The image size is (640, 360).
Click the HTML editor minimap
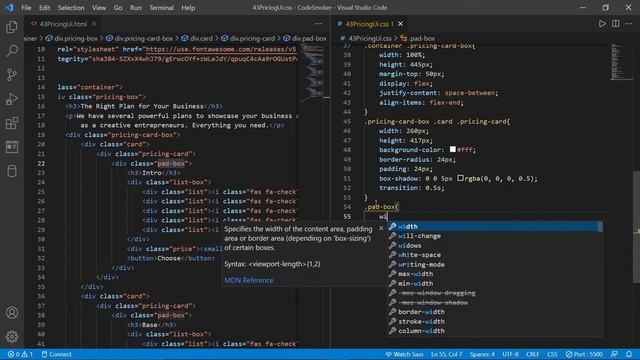click(x=313, y=73)
